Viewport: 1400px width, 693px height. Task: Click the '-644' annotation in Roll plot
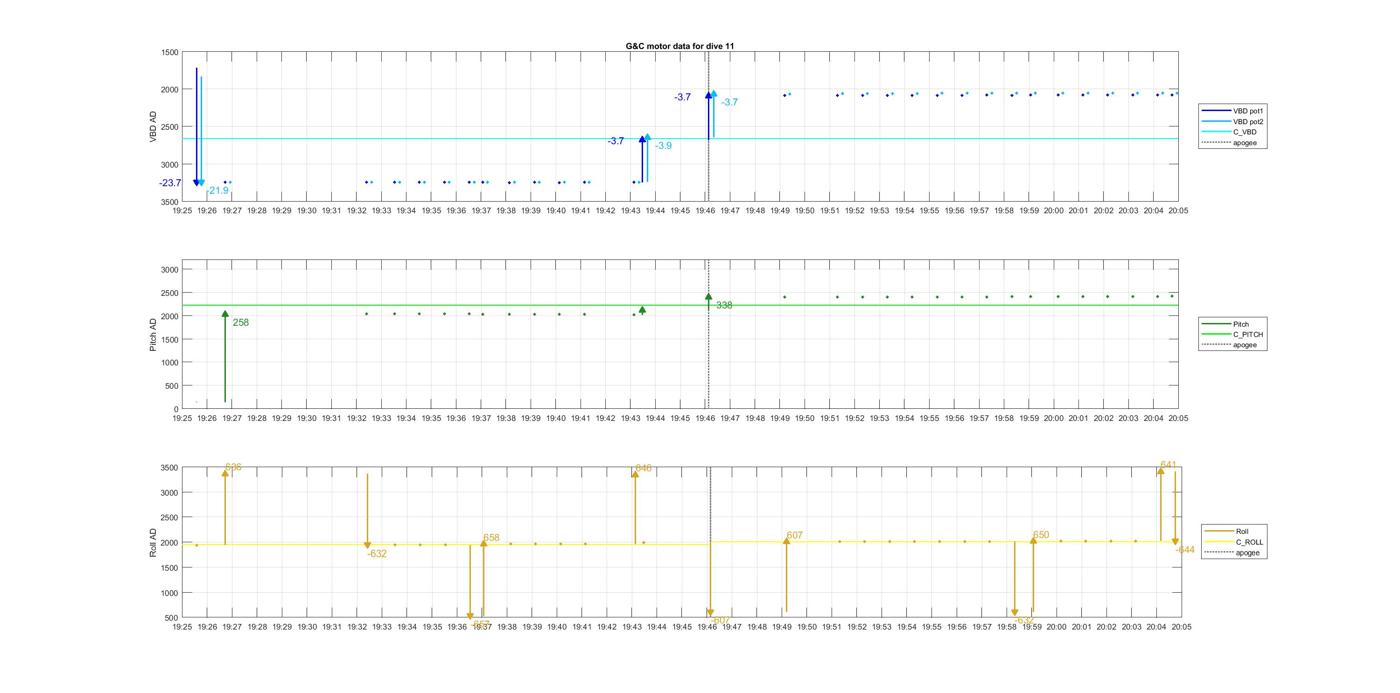[1185, 550]
